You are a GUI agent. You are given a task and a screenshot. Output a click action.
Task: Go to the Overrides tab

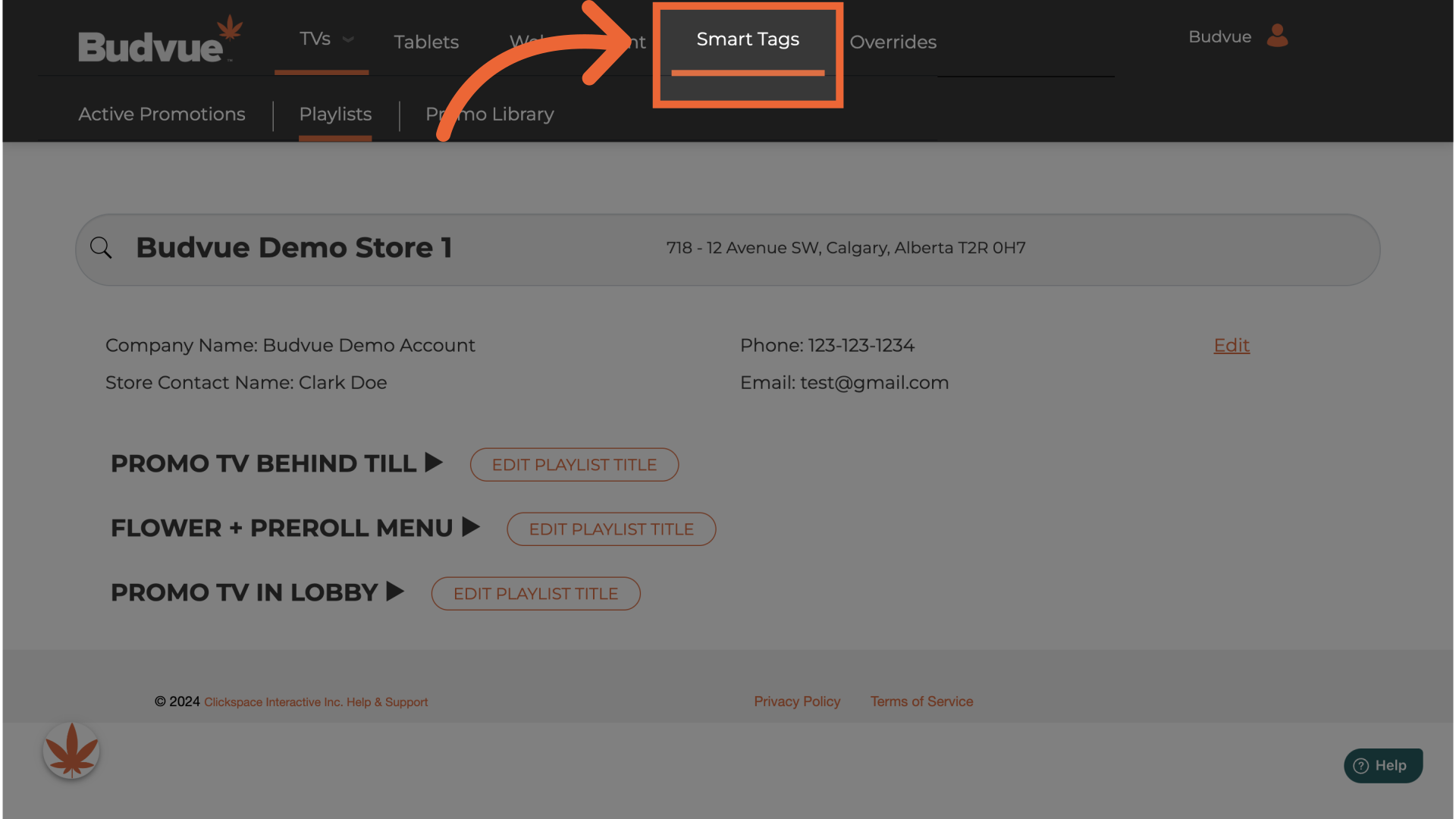point(893,42)
